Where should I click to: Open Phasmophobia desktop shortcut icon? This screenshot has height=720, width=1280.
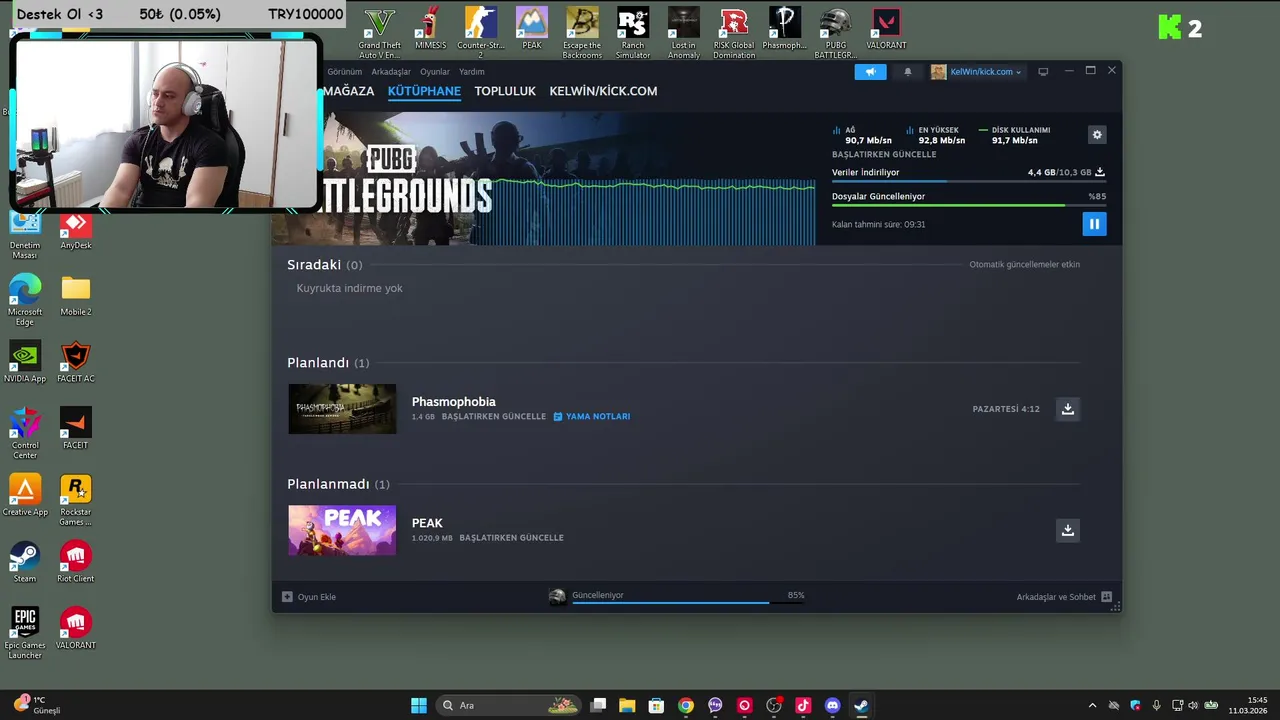tap(784, 29)
